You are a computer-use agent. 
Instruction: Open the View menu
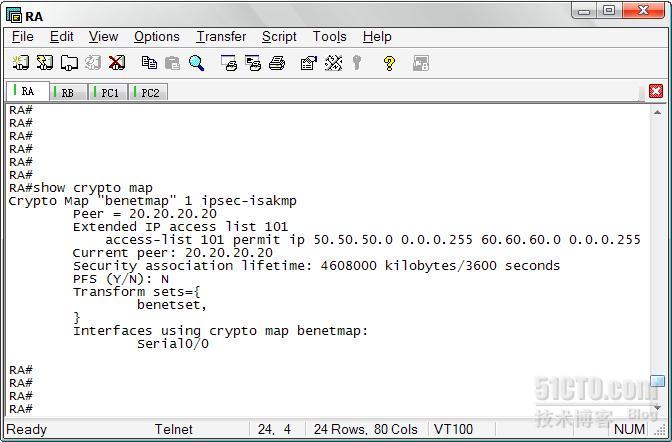103,37
